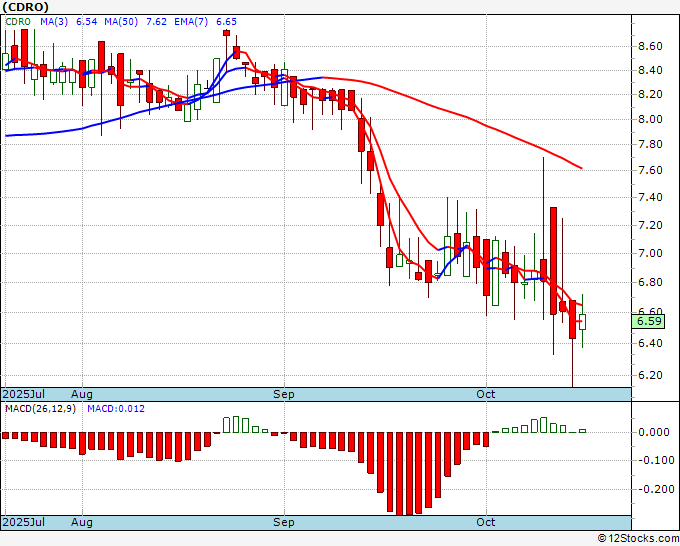Click the 6.40 price axis label
The width and height of the screenshot is (680, 546).
point(650,343)
